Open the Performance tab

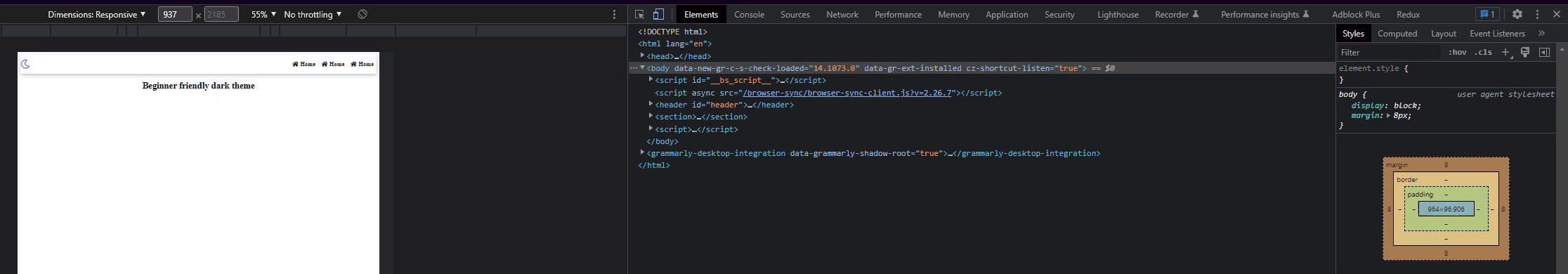[898, 14]
